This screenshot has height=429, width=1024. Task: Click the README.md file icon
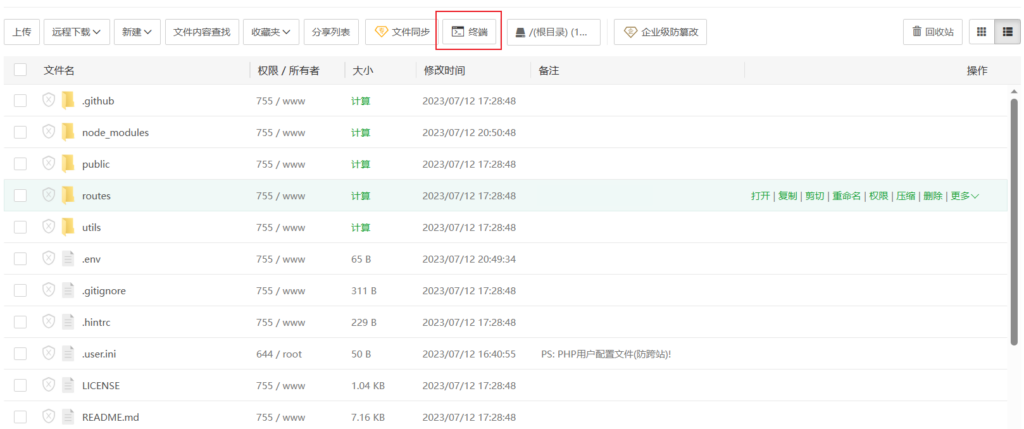click(68, 417)
